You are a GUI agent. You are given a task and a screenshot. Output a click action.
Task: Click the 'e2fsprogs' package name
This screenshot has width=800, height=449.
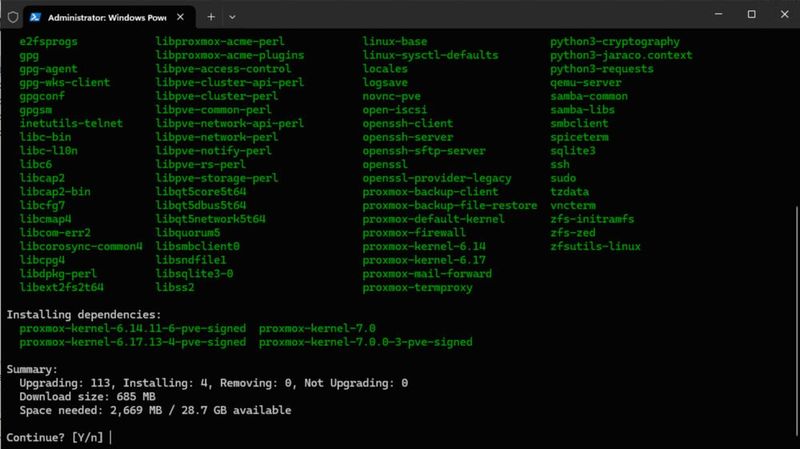coord(48,41)
